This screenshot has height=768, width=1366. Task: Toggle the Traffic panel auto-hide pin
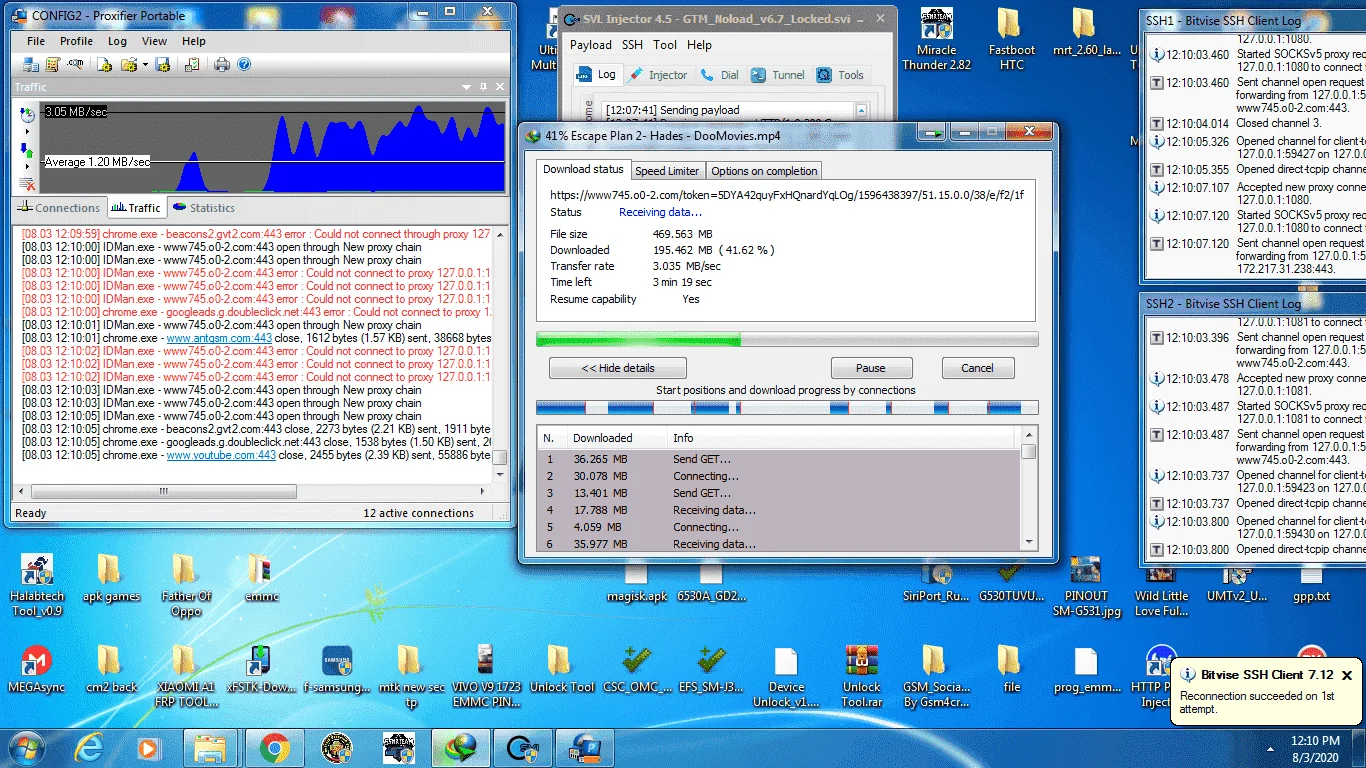point(484,87)
